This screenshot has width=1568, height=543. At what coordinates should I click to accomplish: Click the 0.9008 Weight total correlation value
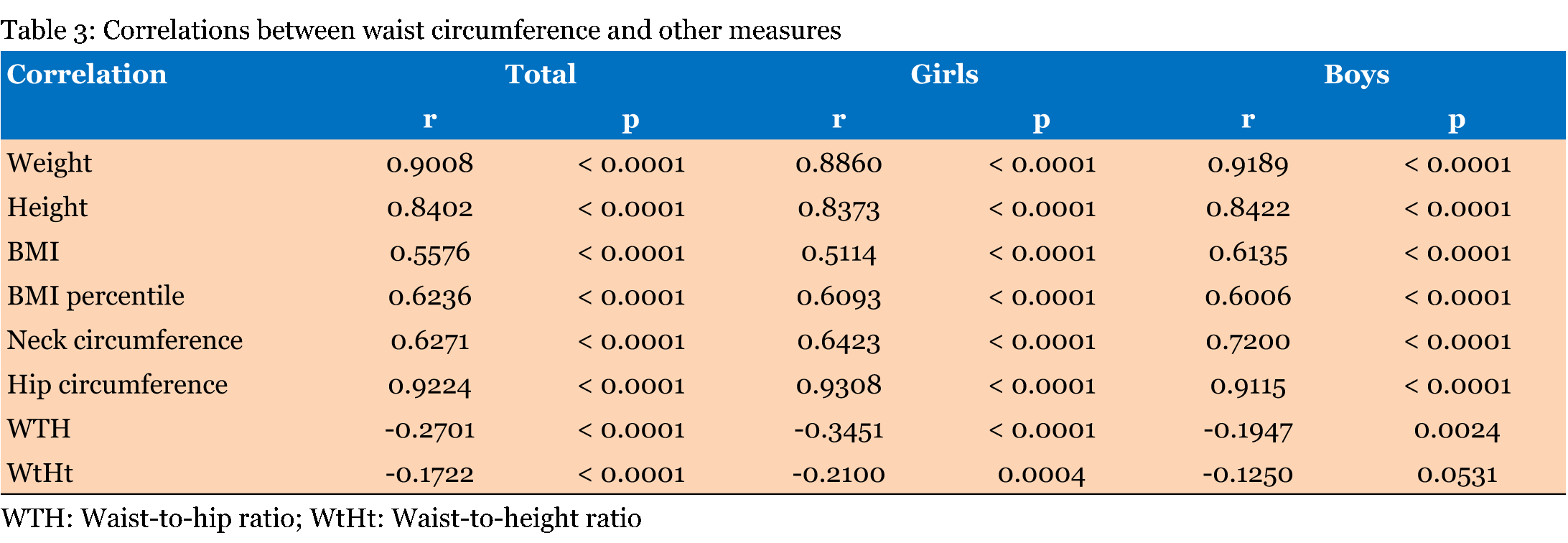429,164
